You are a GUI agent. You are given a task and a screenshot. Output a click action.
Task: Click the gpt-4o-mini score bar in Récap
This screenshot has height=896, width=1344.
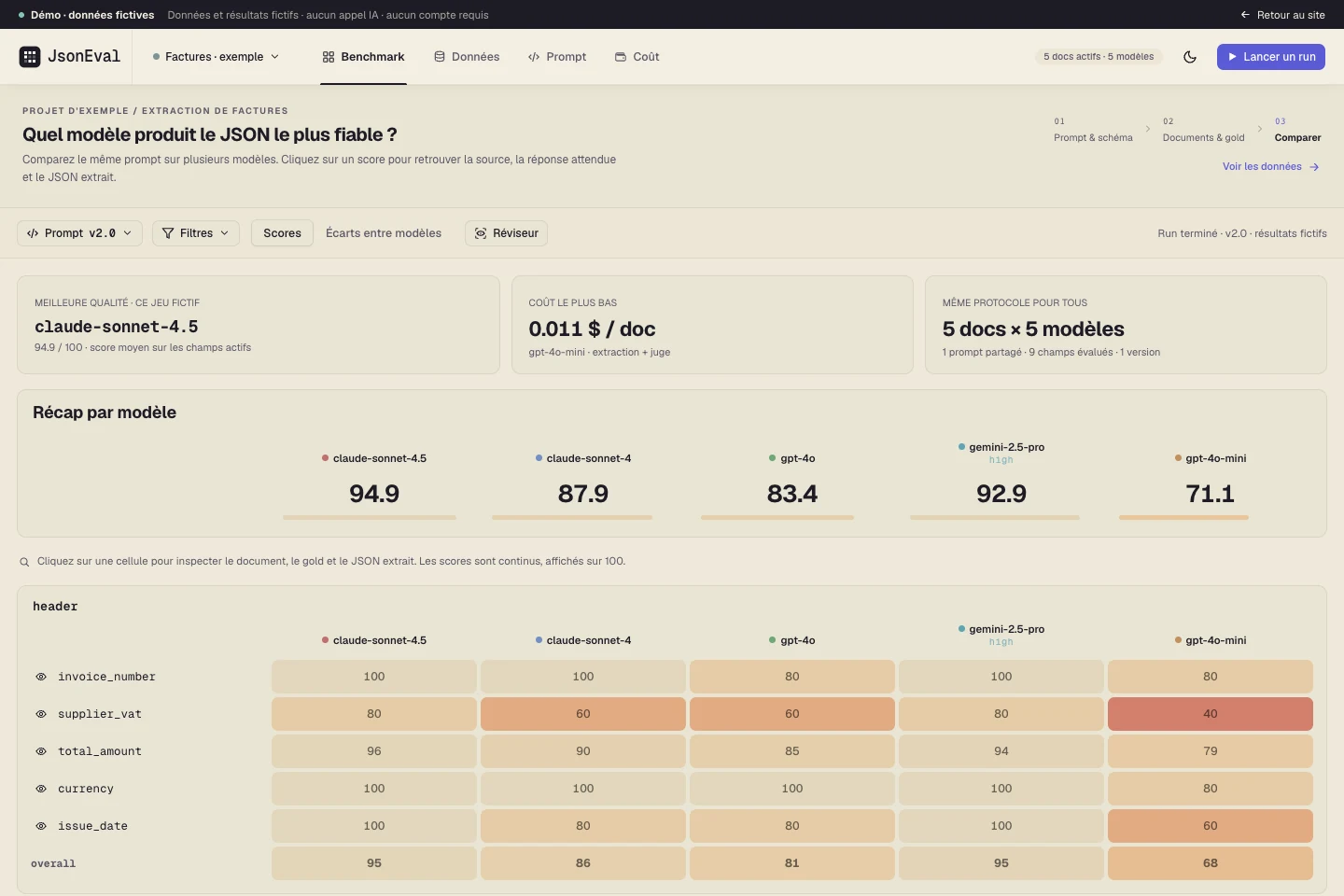pos(1183,517)
